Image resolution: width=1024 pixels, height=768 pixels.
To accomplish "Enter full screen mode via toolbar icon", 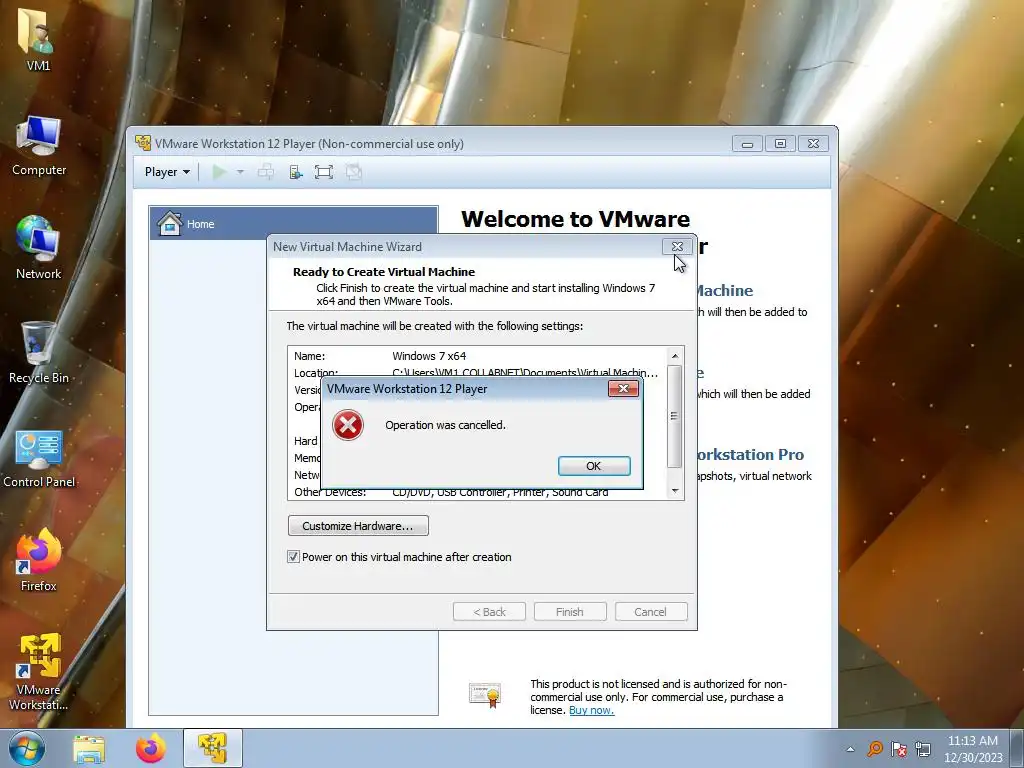I will pyautogui.click(x=324, y=172).
